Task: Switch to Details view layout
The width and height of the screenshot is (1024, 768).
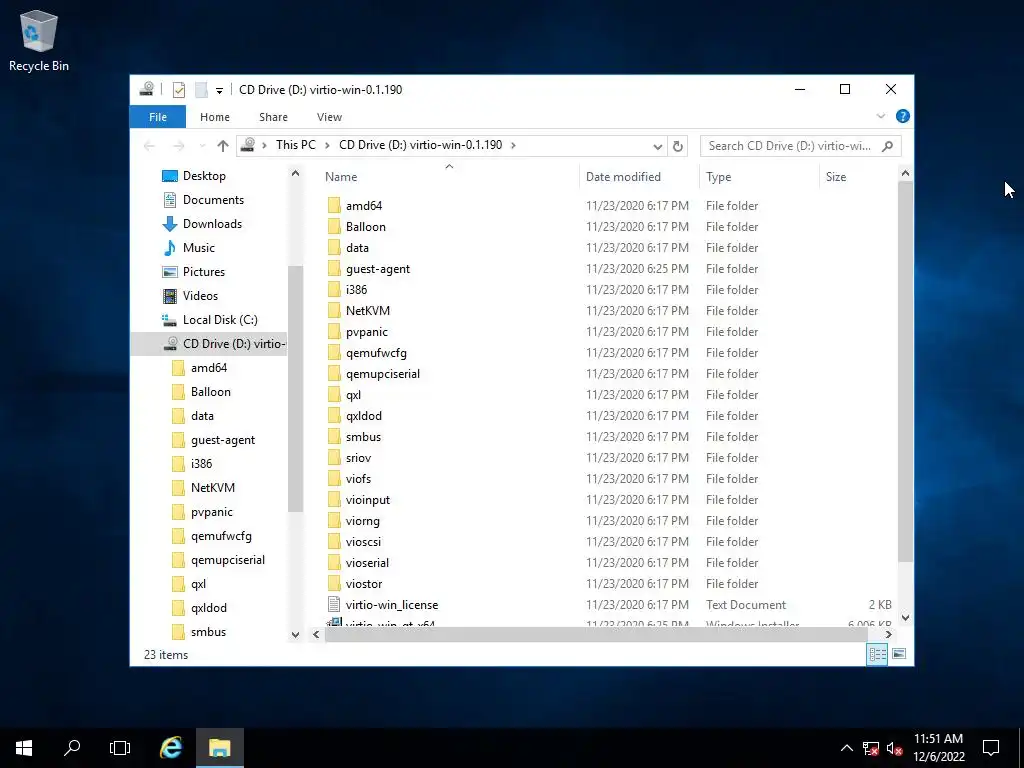Action: coord(877,654)
